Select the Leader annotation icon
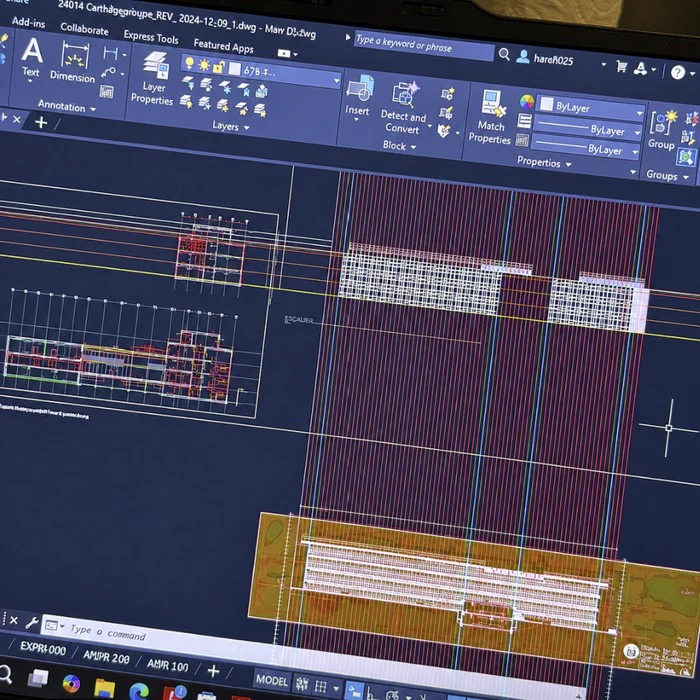Image resolution: width=700 pixels, height=700 pixels. click(x=108, y=72)
